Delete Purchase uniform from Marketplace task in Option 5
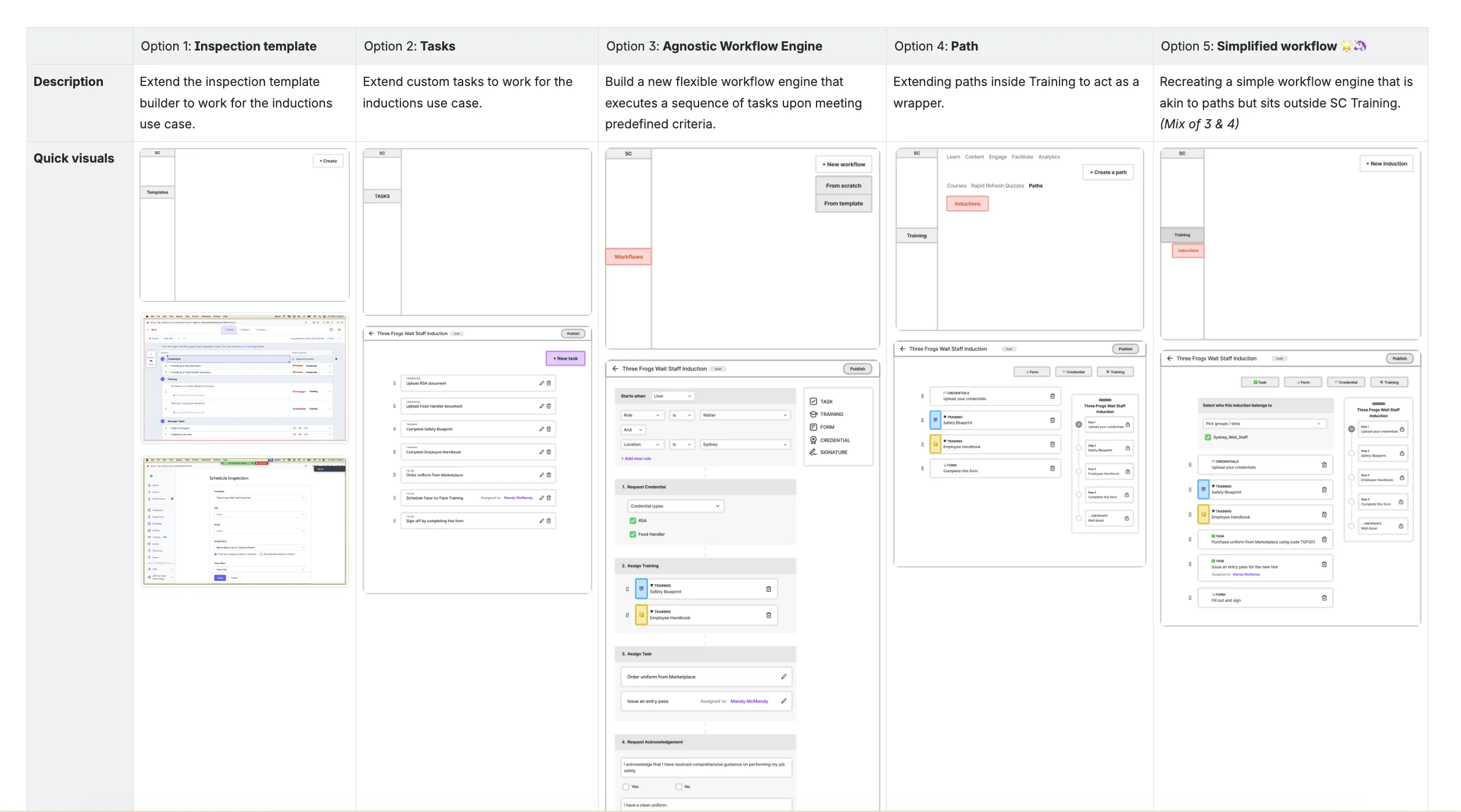Screen dimensions: 1461x812 pos(1324,540)
